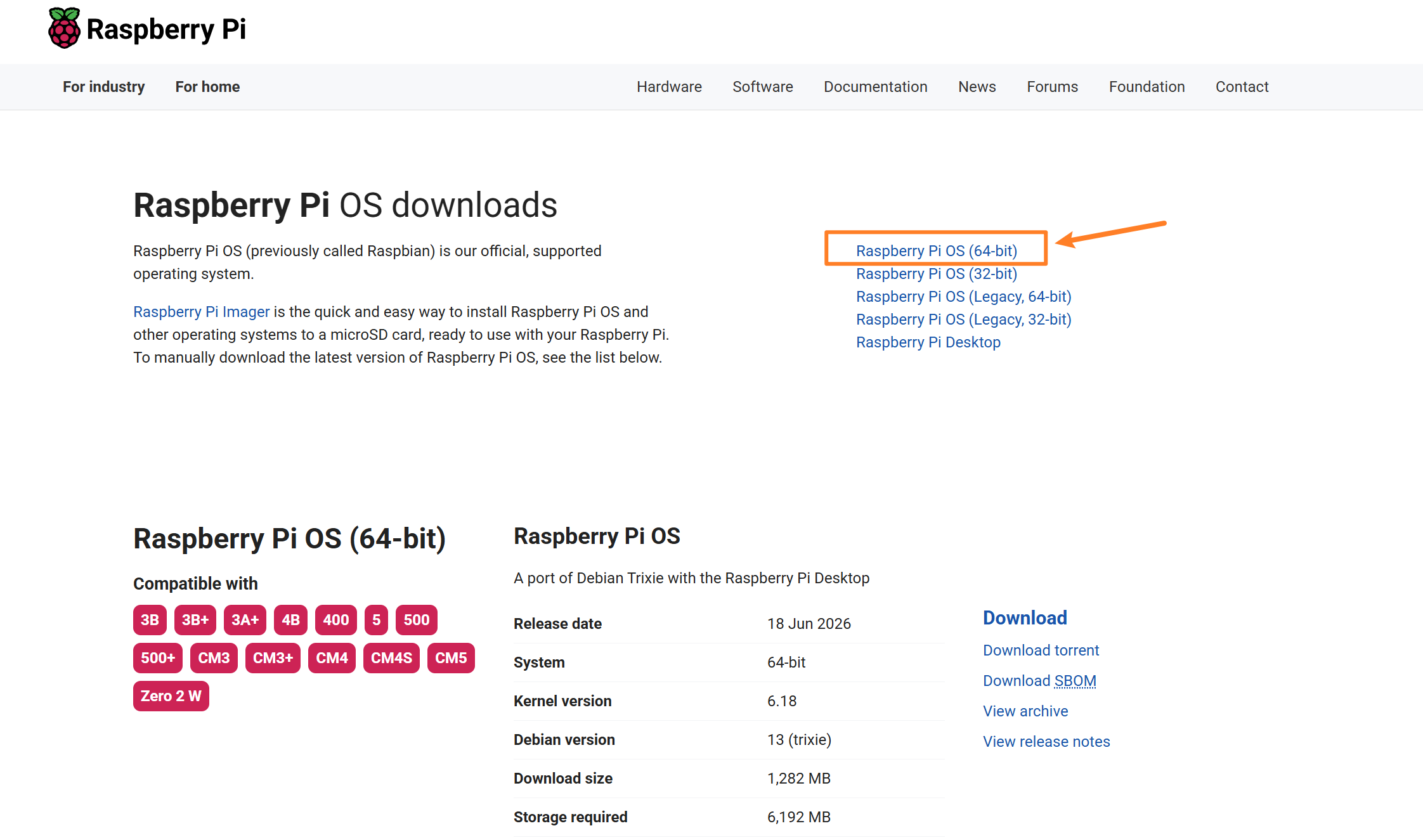Click the CM5 compatibility badge
This screenshot has width=1423, height=840.
(x=451, y=658)
